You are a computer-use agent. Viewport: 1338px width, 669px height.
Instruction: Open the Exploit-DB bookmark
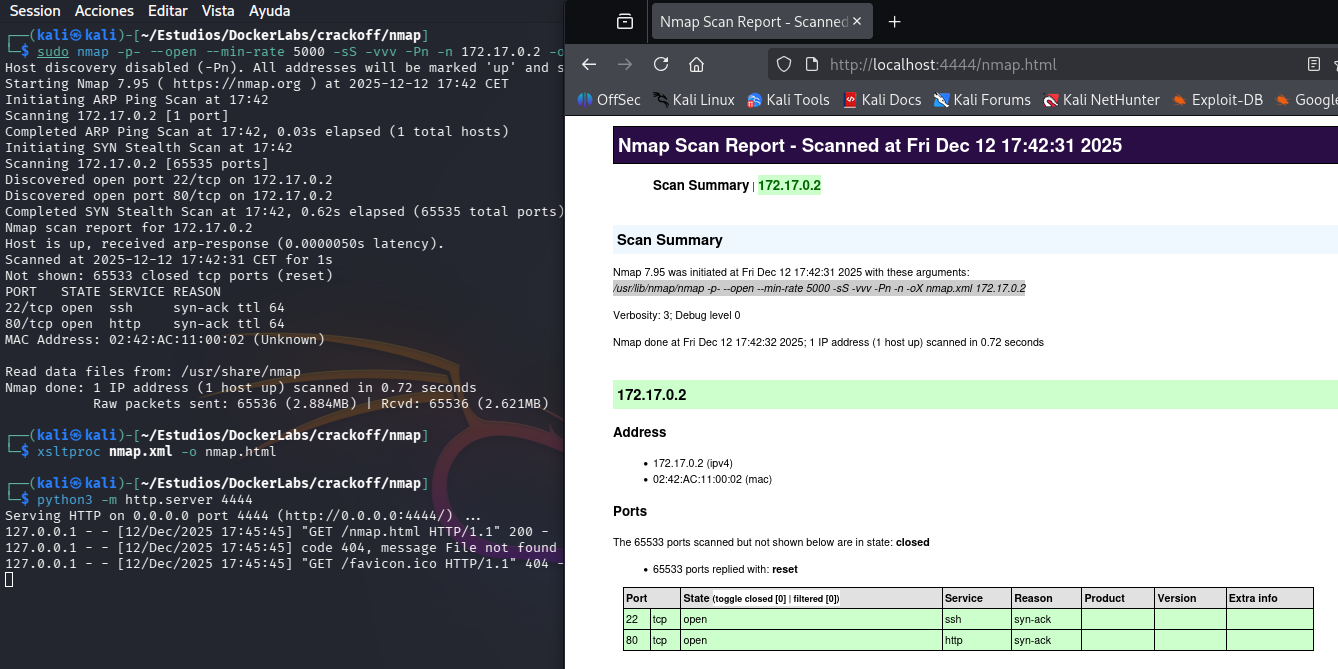pos(1217,100)
